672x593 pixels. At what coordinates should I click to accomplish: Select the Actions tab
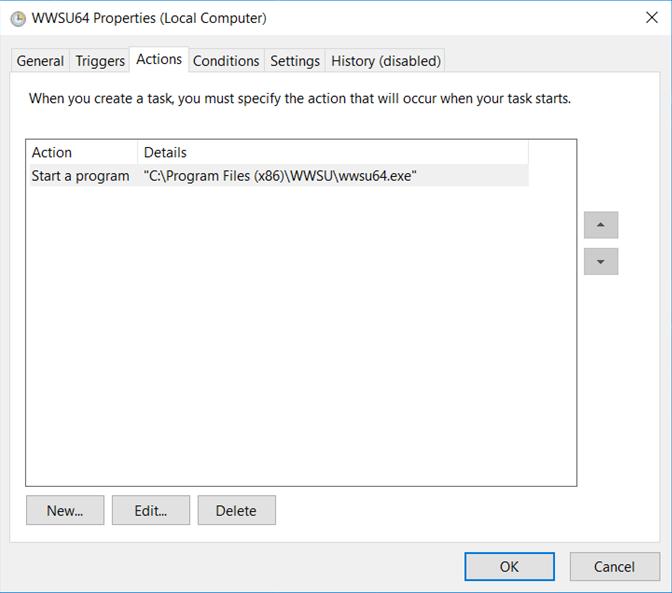click(x=159, y=59)
